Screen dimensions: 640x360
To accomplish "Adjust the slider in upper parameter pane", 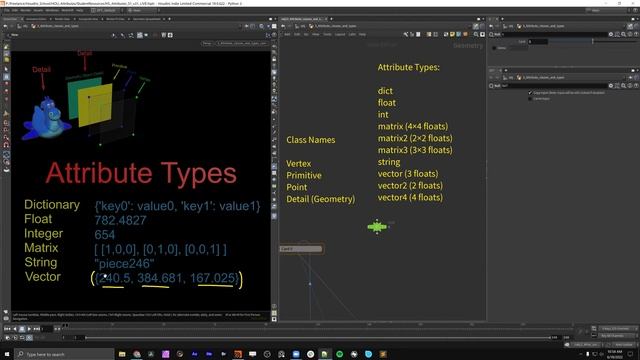I will 592,42.
